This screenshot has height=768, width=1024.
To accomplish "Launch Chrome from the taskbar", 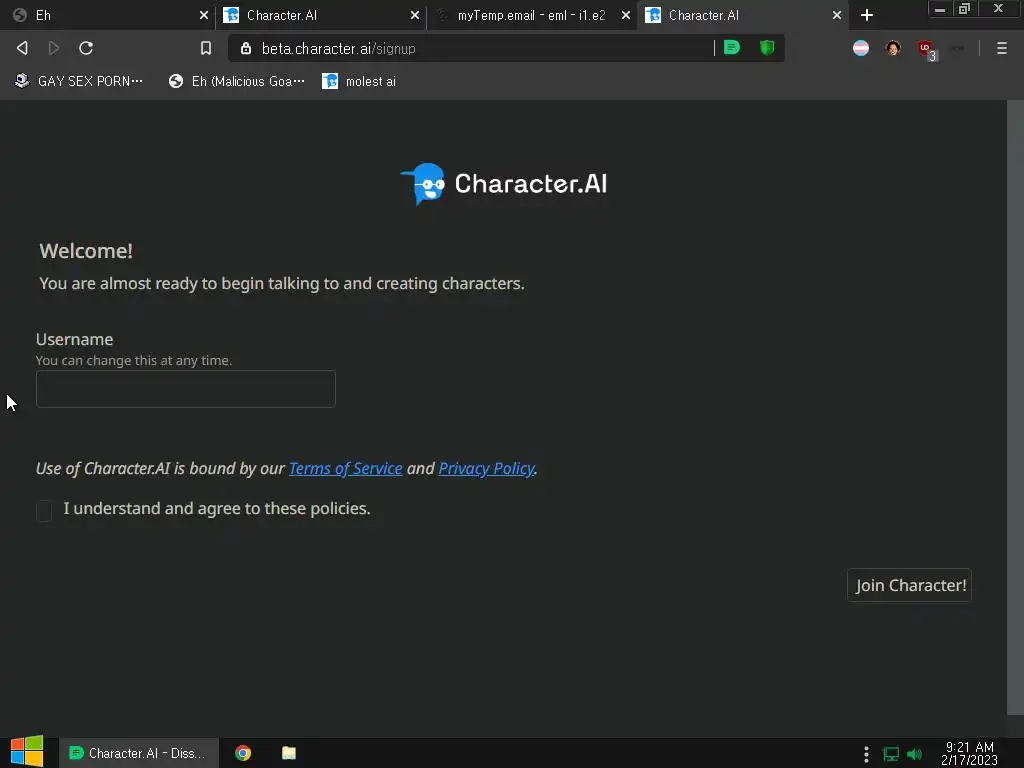I will pos(243,753).
